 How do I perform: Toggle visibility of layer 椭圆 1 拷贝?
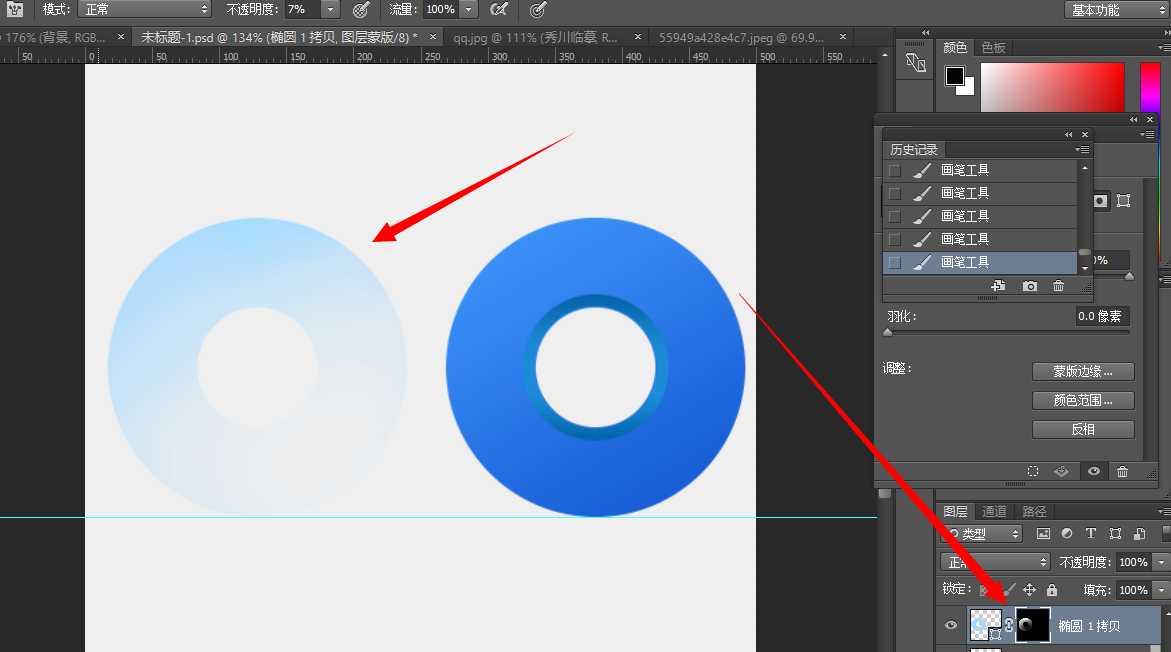950,625
